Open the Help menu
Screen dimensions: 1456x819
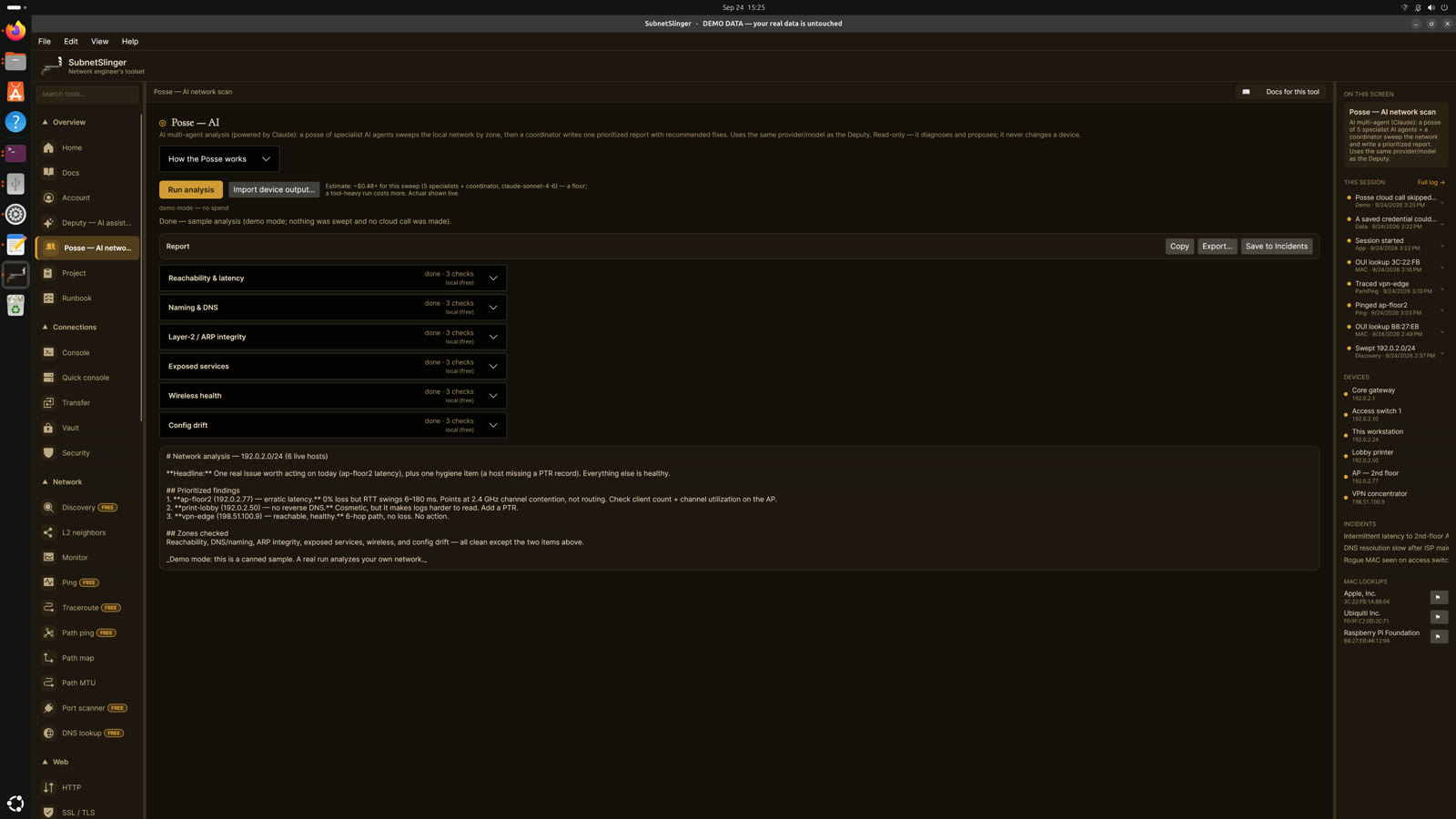[130, 41]
